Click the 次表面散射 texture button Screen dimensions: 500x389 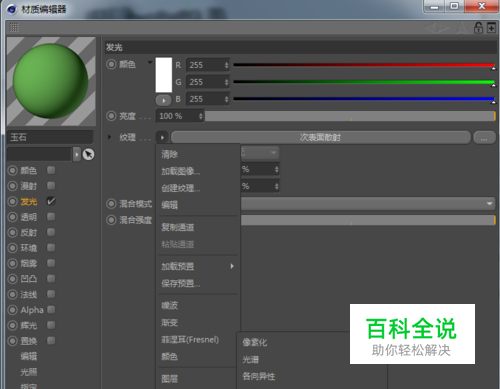[321, 137]
